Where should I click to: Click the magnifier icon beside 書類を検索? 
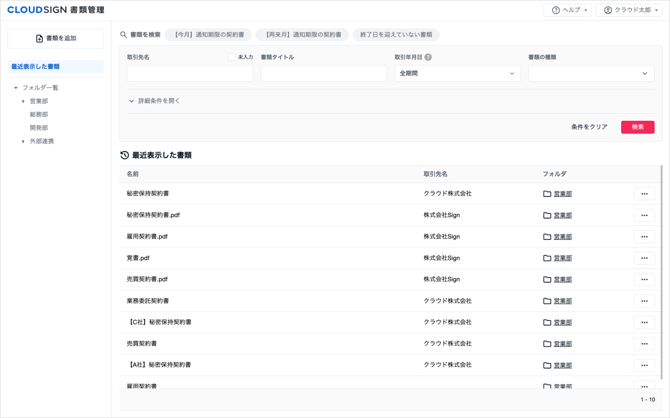123,35
